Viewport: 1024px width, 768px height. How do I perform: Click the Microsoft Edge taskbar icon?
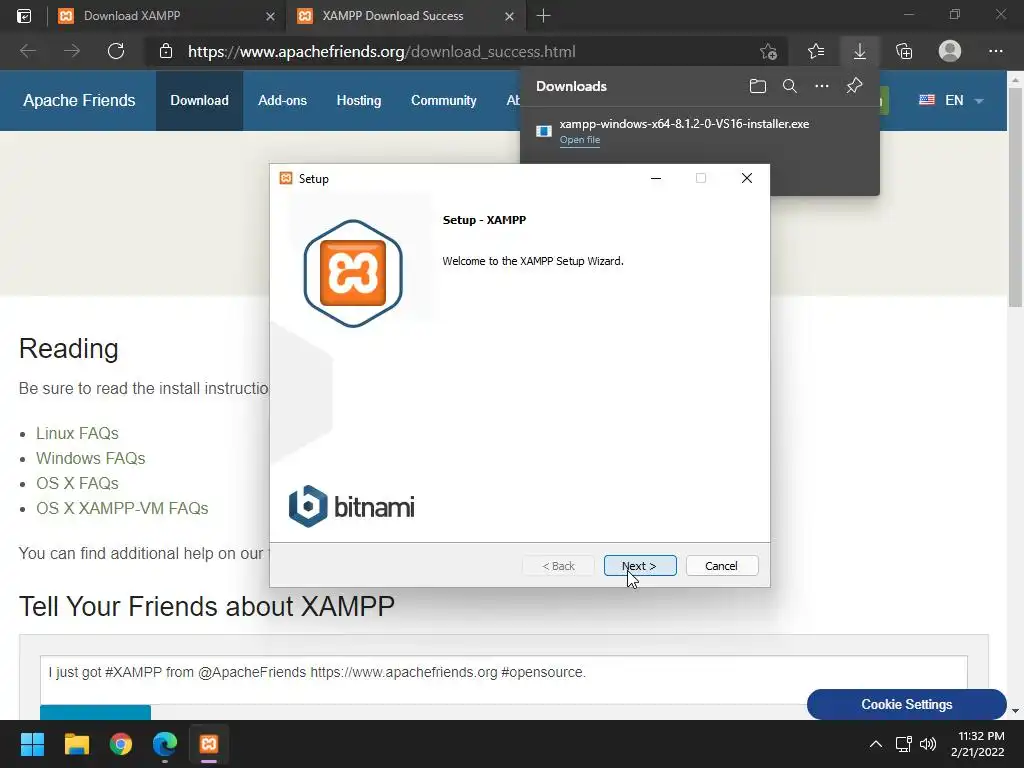tap(165, 744)
